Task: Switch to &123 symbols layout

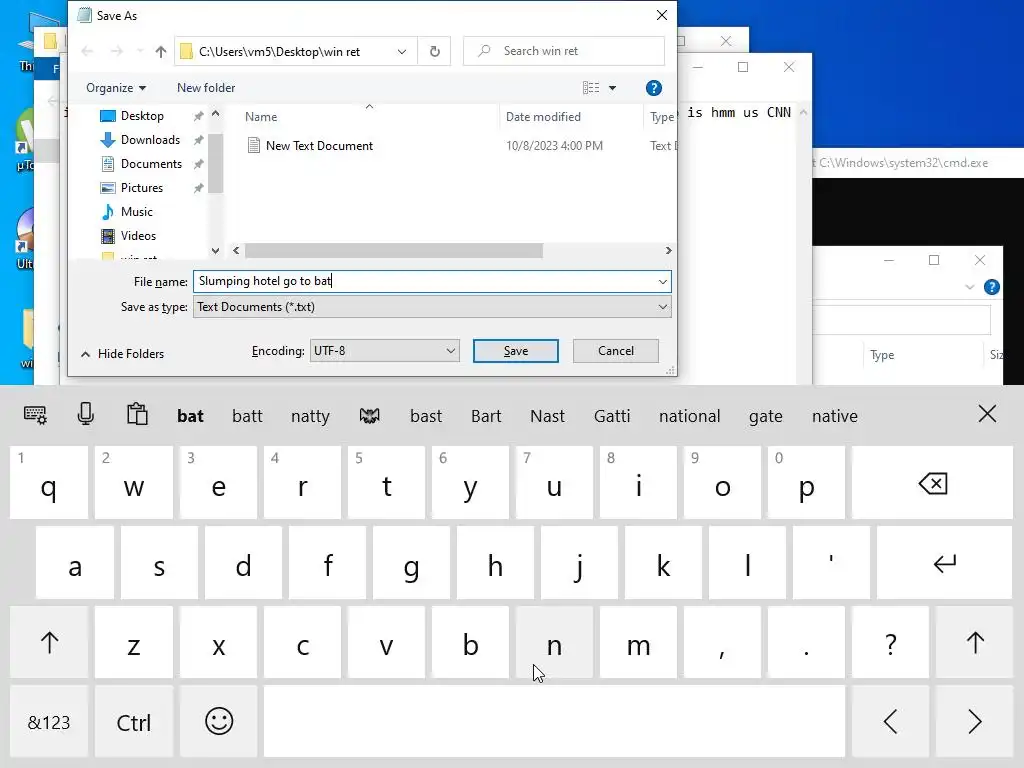Action: tap(49, 722)
